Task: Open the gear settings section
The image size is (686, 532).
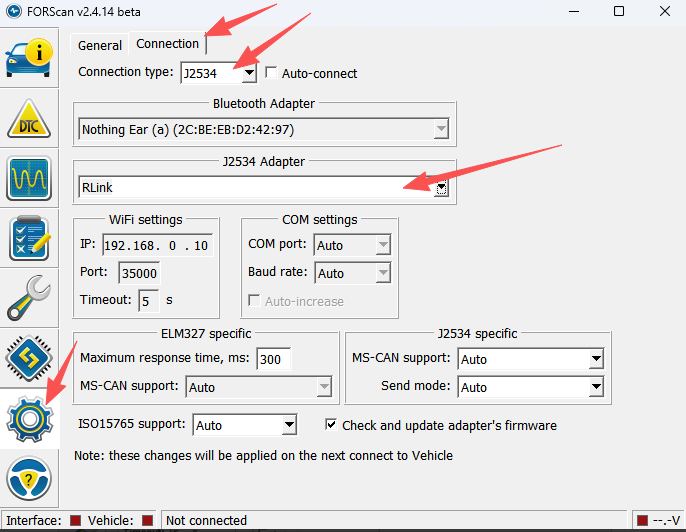Action: tap(30, 421)
